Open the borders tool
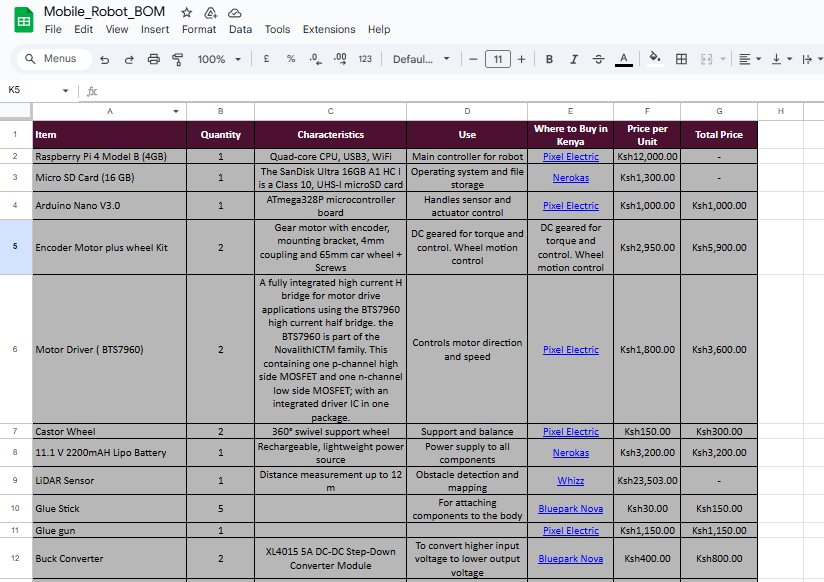 point(681,59)
